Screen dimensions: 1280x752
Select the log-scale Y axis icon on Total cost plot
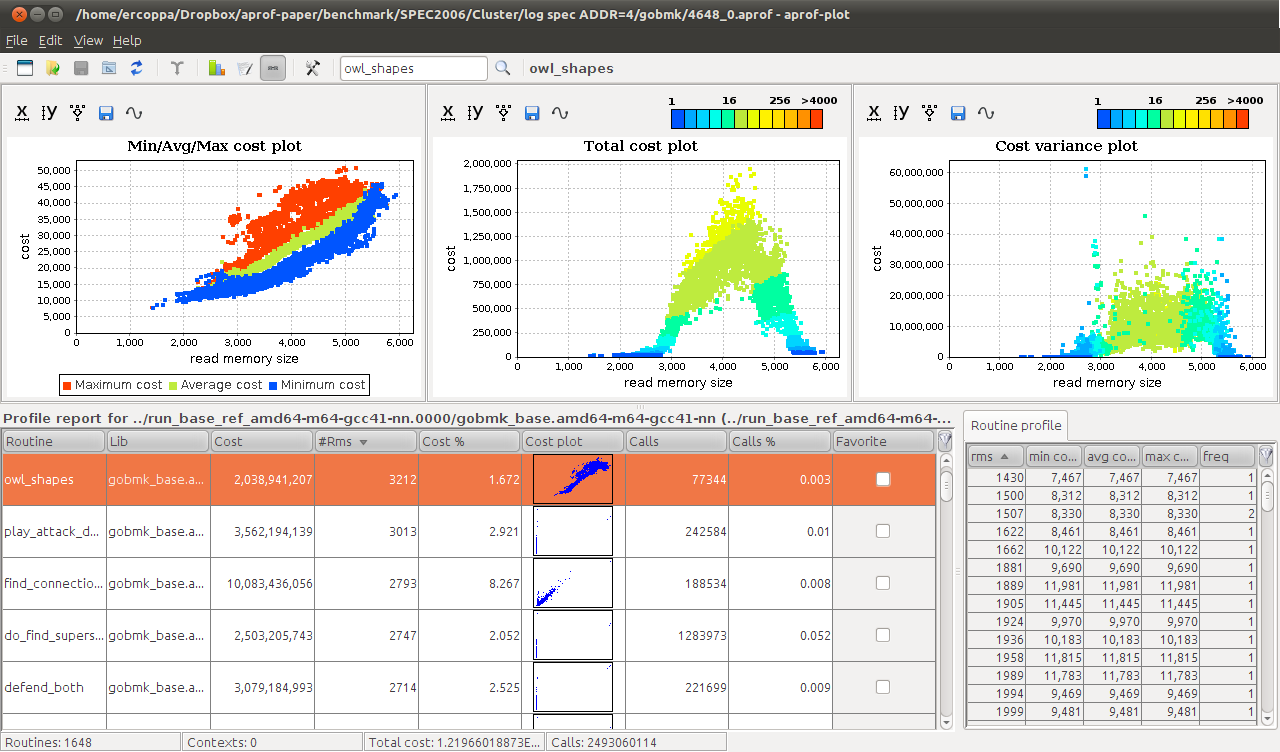click(x=475, y=113)
